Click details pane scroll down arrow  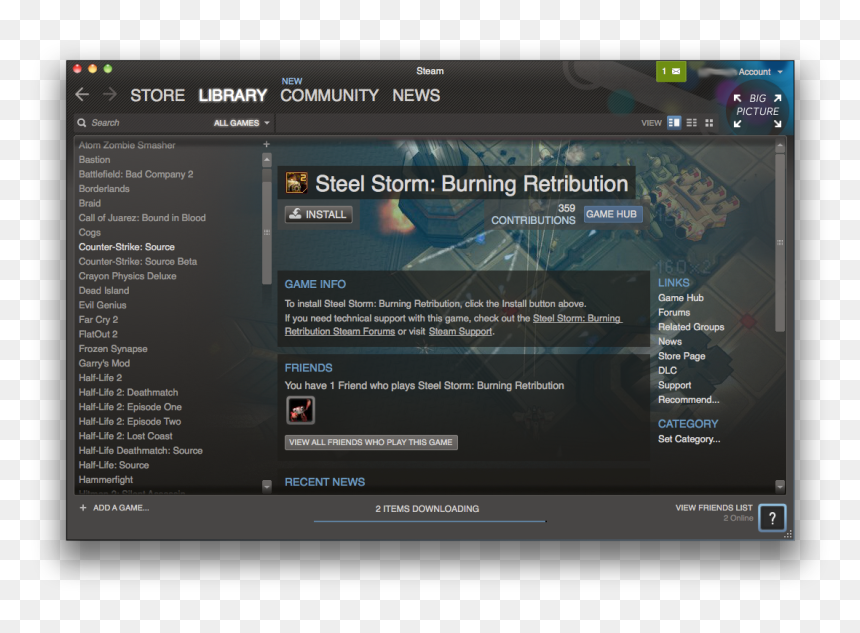click(780, 486)
